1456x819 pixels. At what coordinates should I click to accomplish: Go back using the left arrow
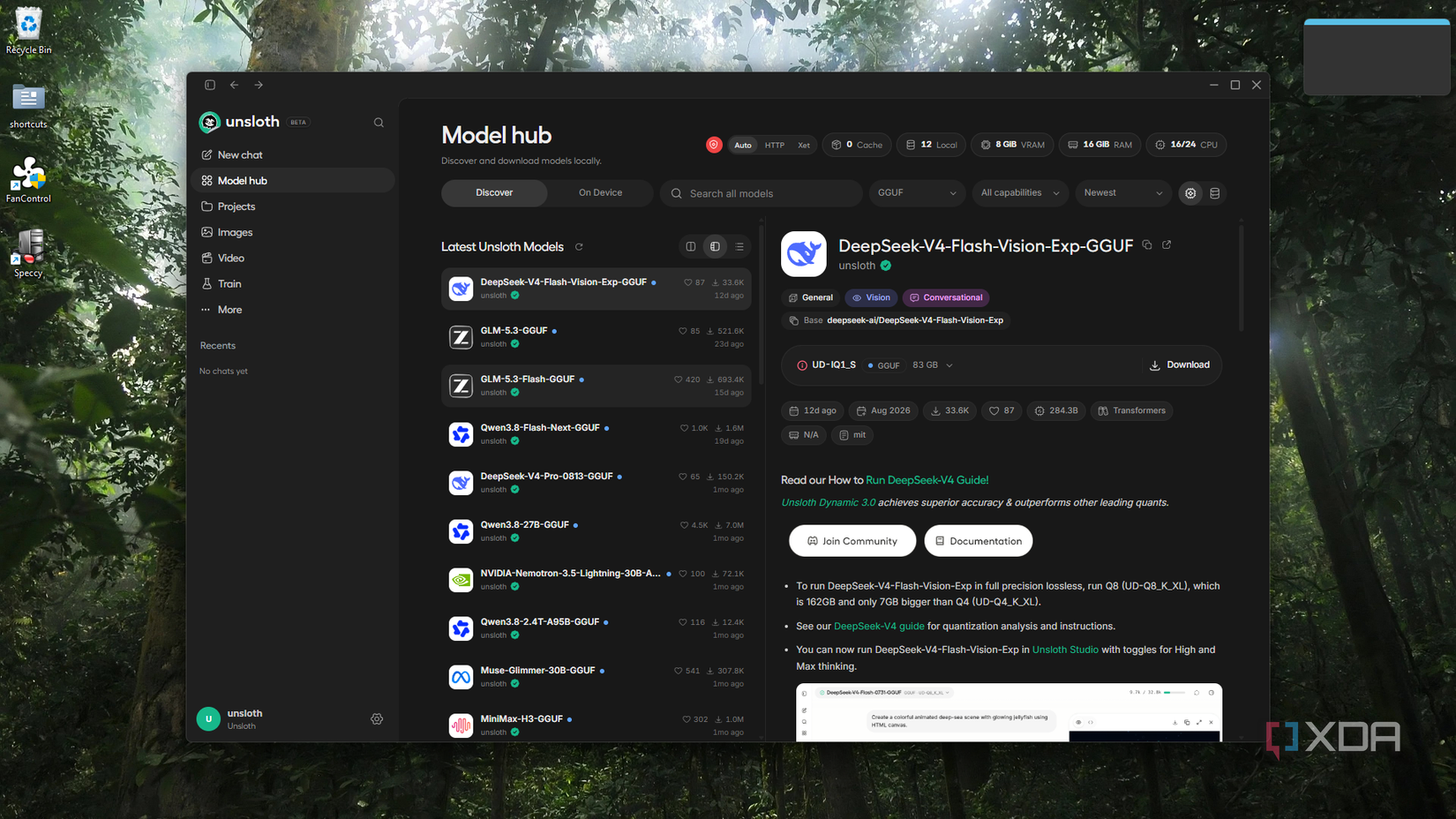tap(235, 85)
